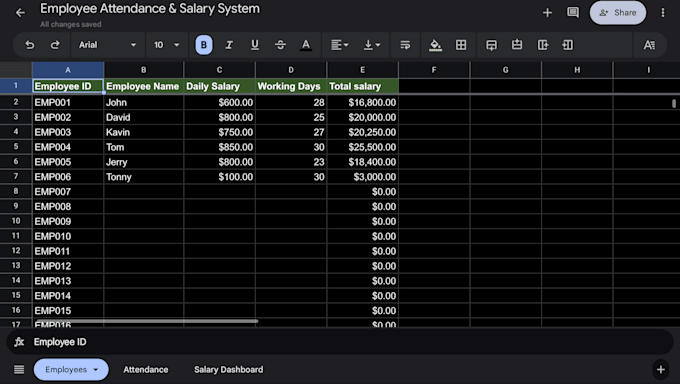The width and height of the screenshot is (680, 384).
Task: Click the Undo icon
Action: pyautogui.click(x=29, y=45)
